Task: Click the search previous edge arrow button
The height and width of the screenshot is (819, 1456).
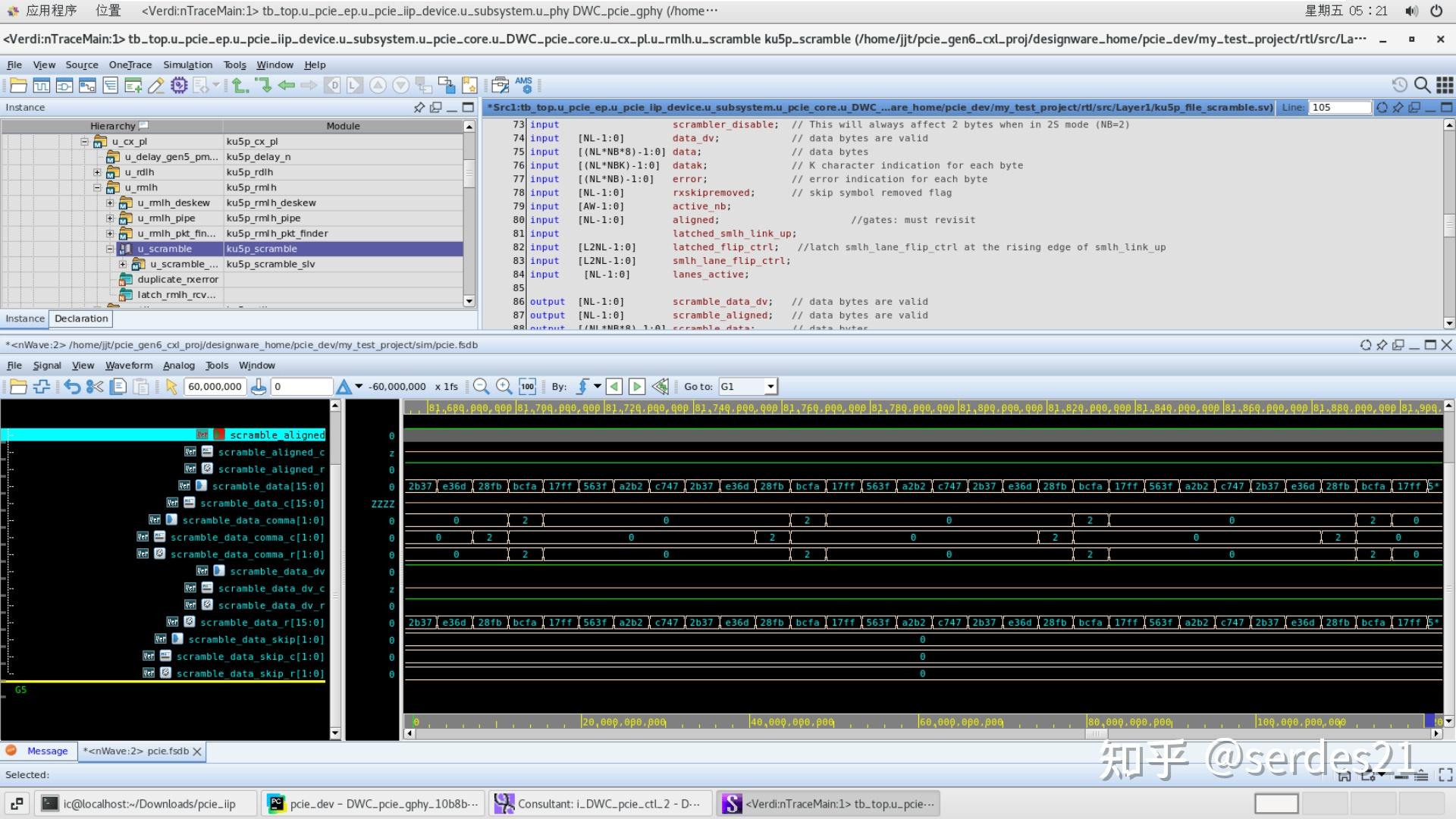Action: pyautogui.click(x=615, y=387)
